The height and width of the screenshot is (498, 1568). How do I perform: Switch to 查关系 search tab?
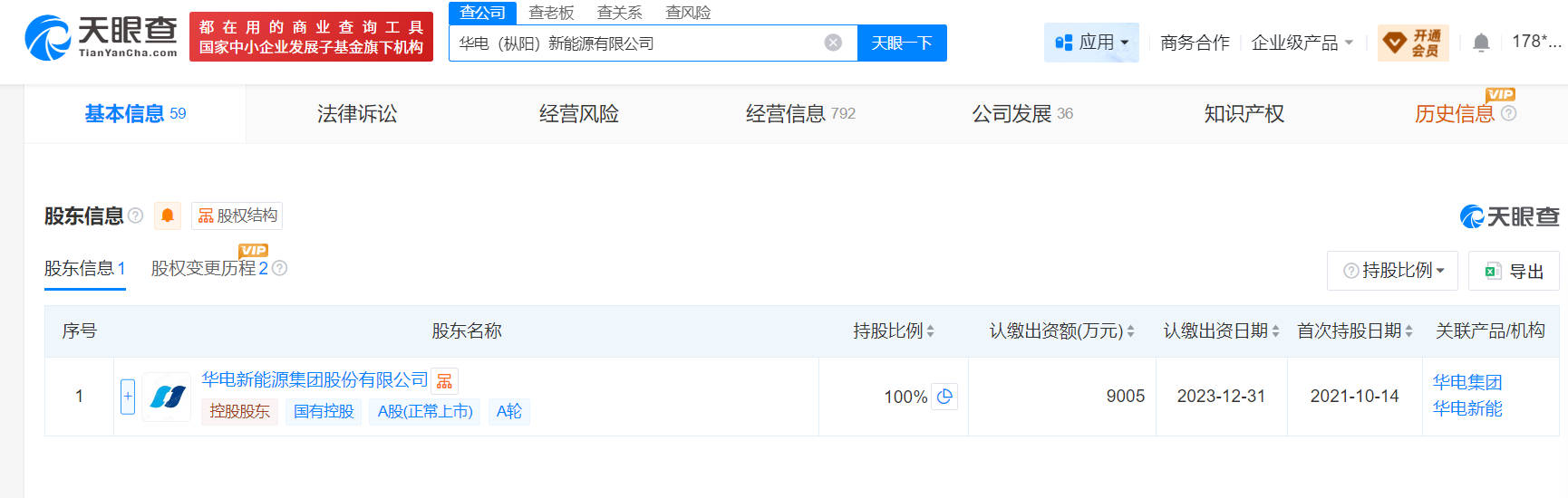coord(619,13)
